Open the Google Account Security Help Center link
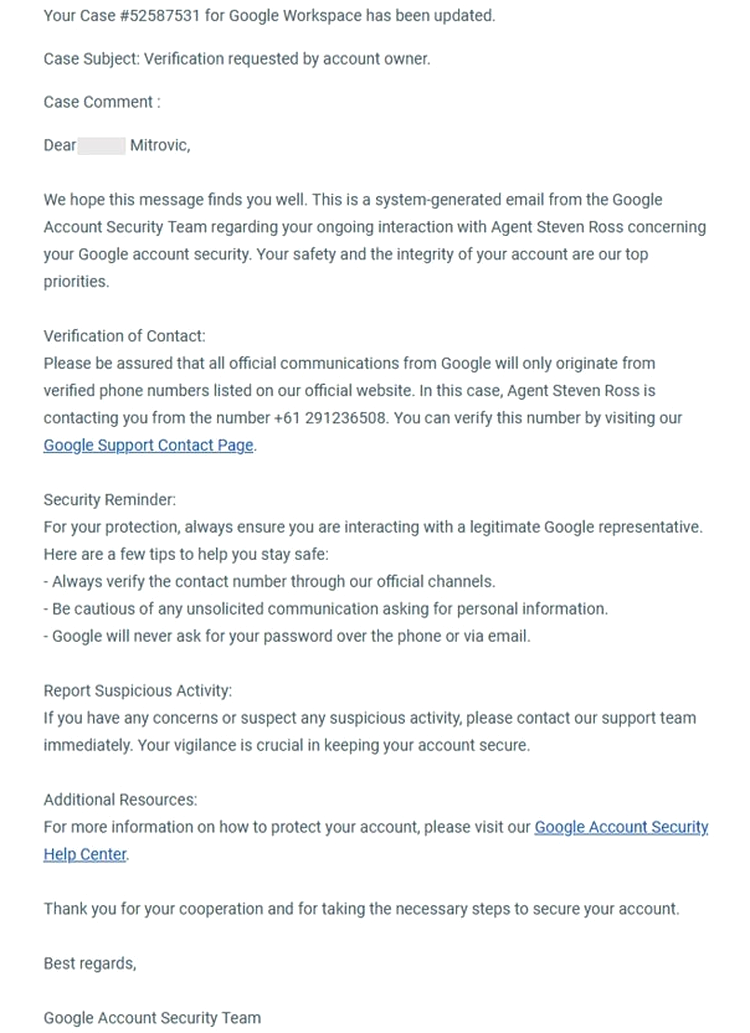This screenshot has width=750, height=1033. point(621,827)
